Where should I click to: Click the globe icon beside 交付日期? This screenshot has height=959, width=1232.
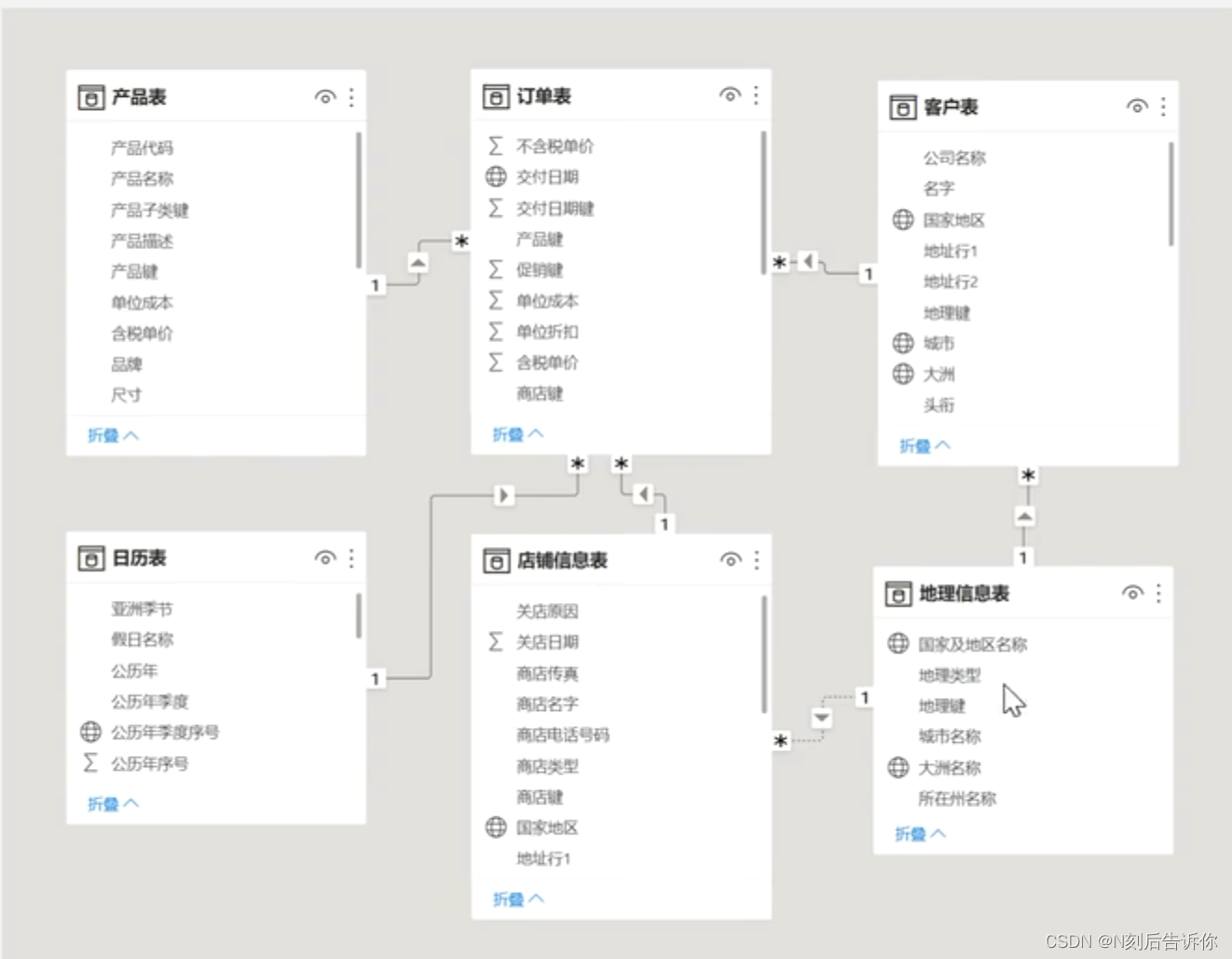click(x=496, y=176)
